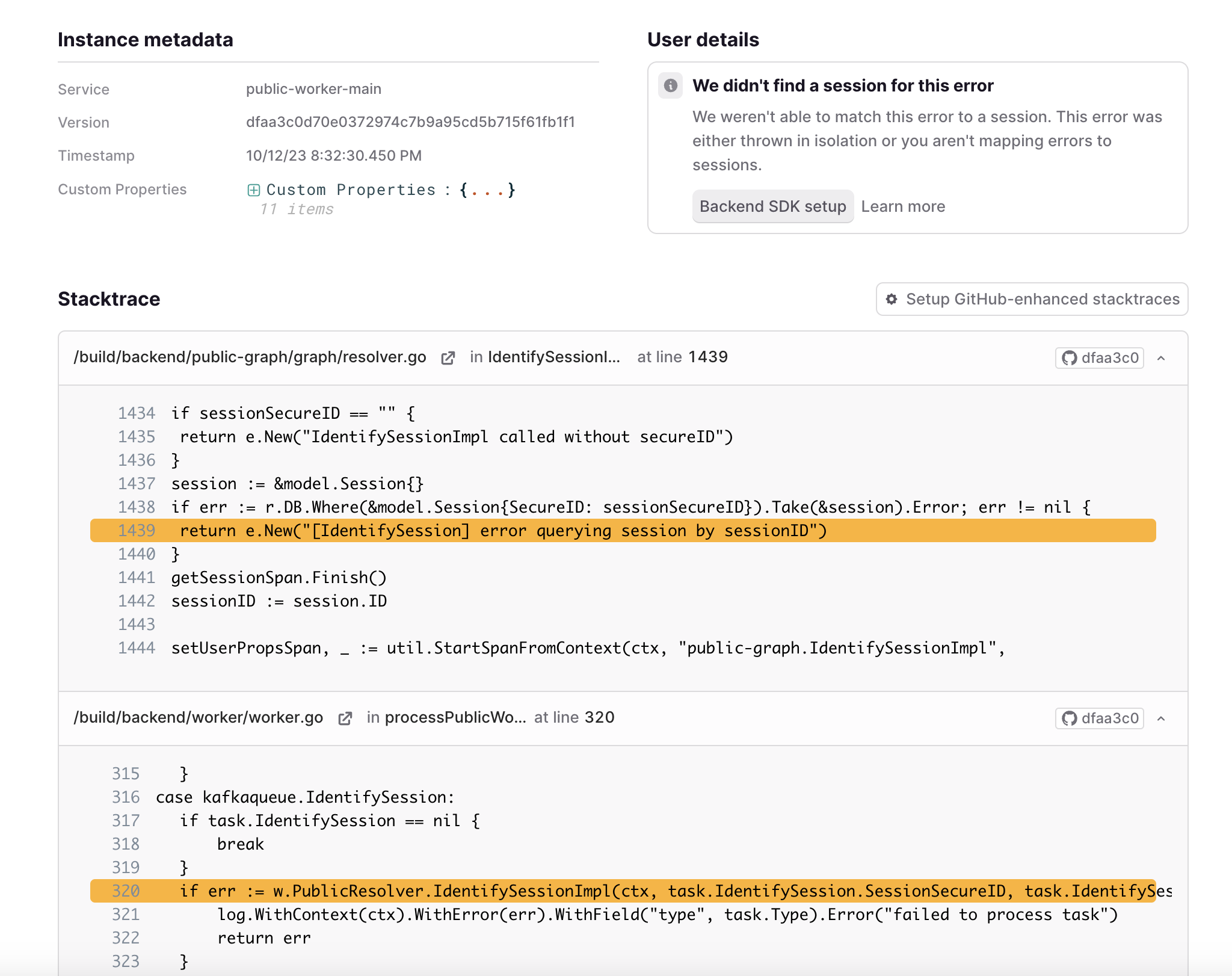Click code line 1444 setUserPropsSpan
This screenshot has width=1232, height=976.
(588, 648)
